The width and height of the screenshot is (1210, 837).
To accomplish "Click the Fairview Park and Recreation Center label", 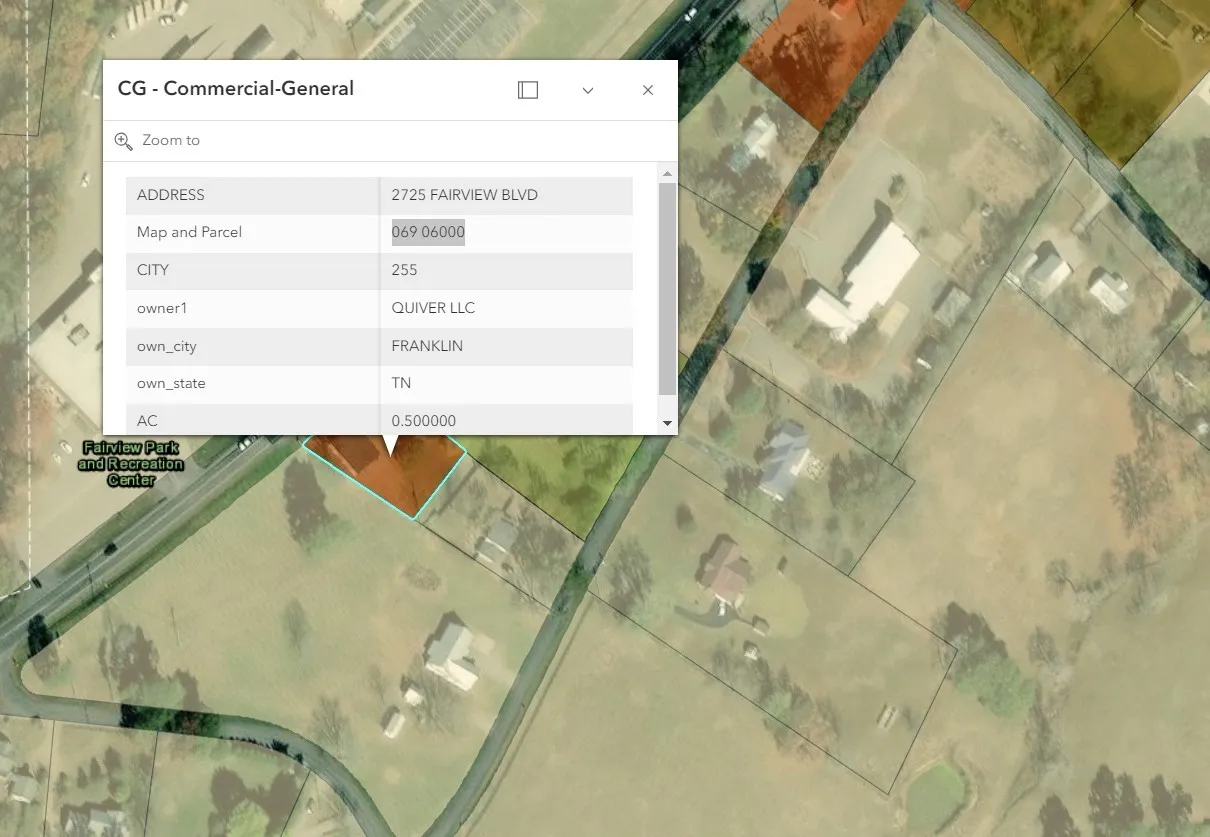I will point(131,464).
